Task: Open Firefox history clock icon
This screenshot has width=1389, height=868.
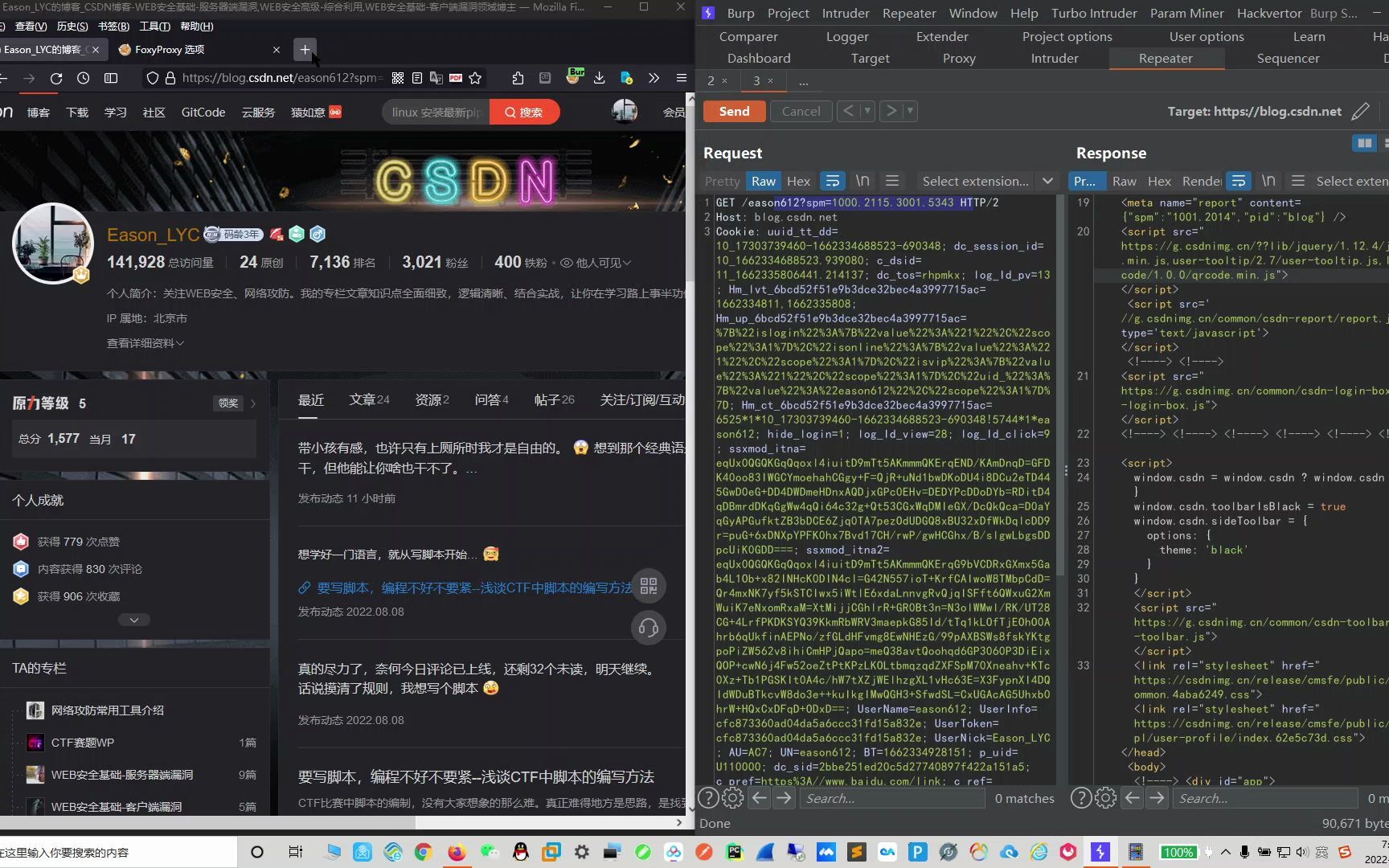Action: [84, 78]
